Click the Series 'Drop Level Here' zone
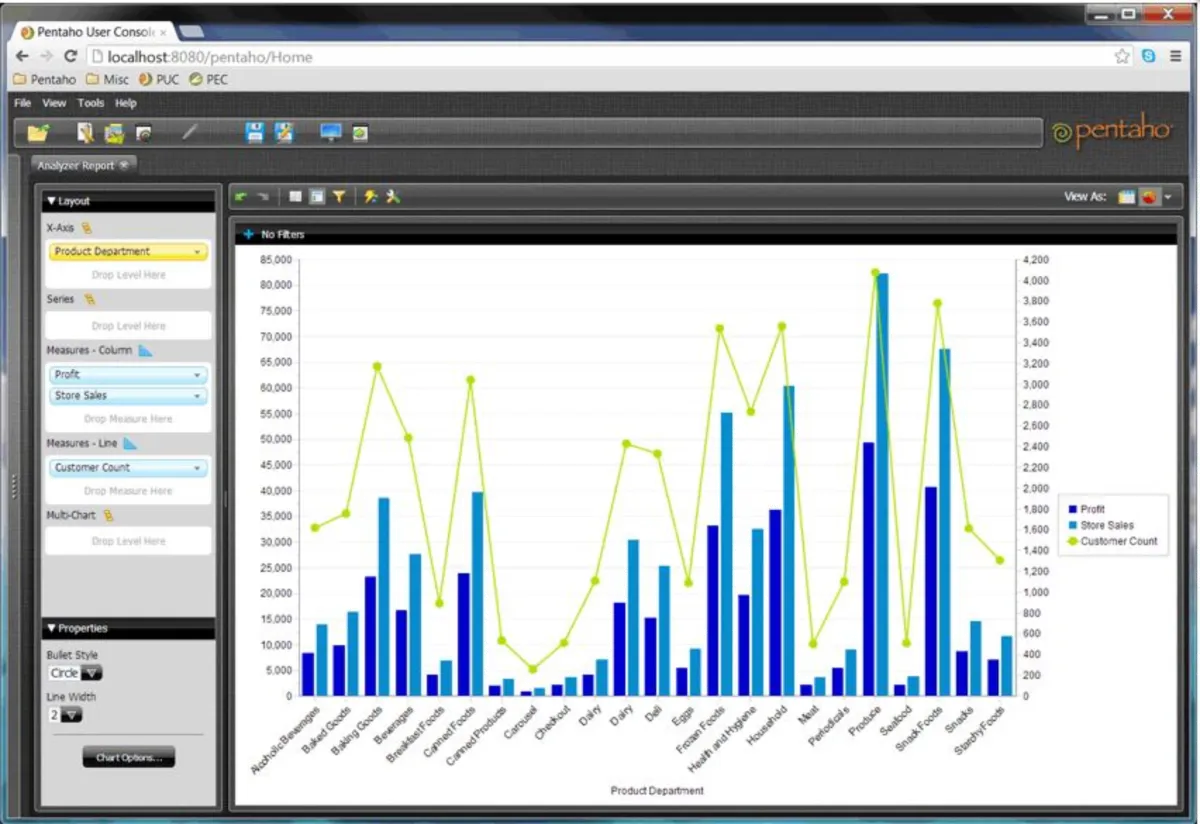This screenshot has width=1200, height=824. [129, 326]
